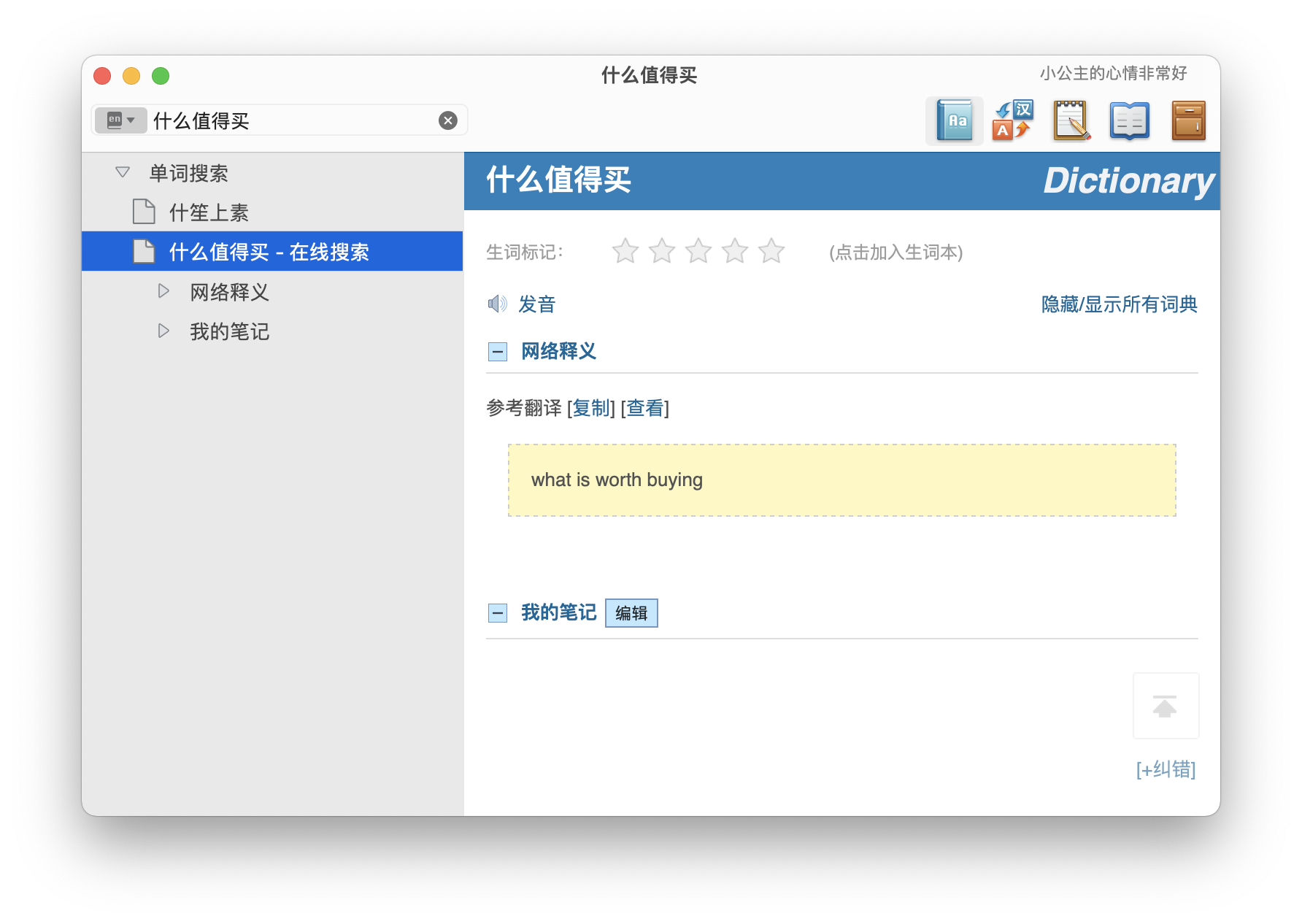Expand 网络释义 in the sidebar tree
This screenshot has width=1302, height=924.
[x=163, y=291]
